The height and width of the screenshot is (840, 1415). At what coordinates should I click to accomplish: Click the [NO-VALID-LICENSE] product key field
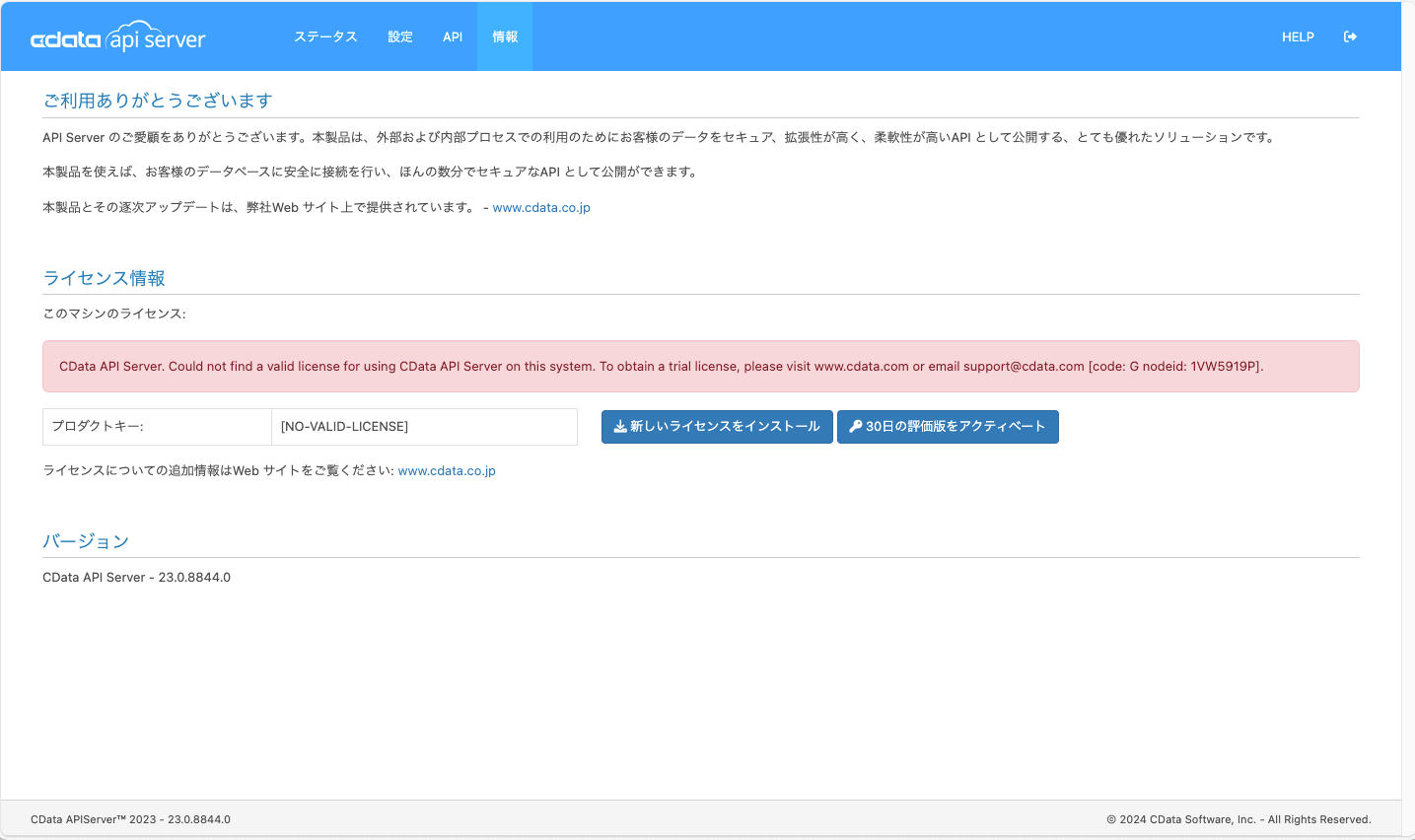click(424, 427)
